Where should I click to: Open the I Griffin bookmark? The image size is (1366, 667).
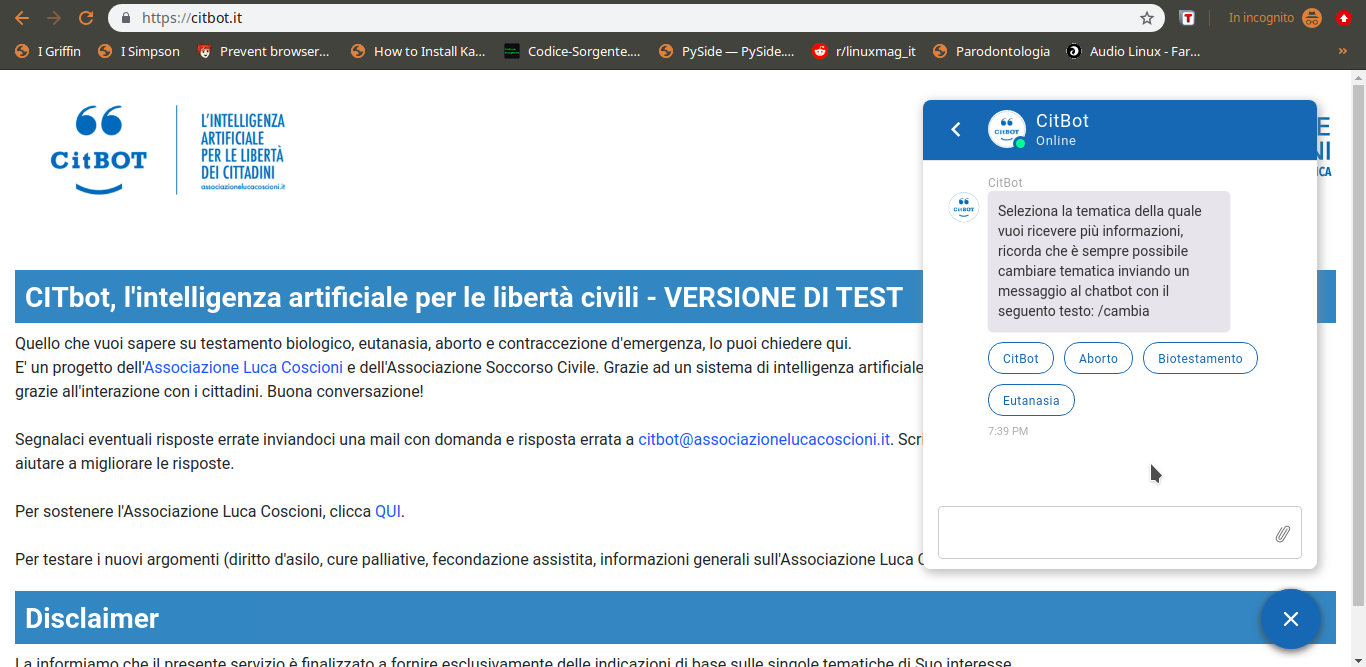pyautogui.click(x=49, y=51)
